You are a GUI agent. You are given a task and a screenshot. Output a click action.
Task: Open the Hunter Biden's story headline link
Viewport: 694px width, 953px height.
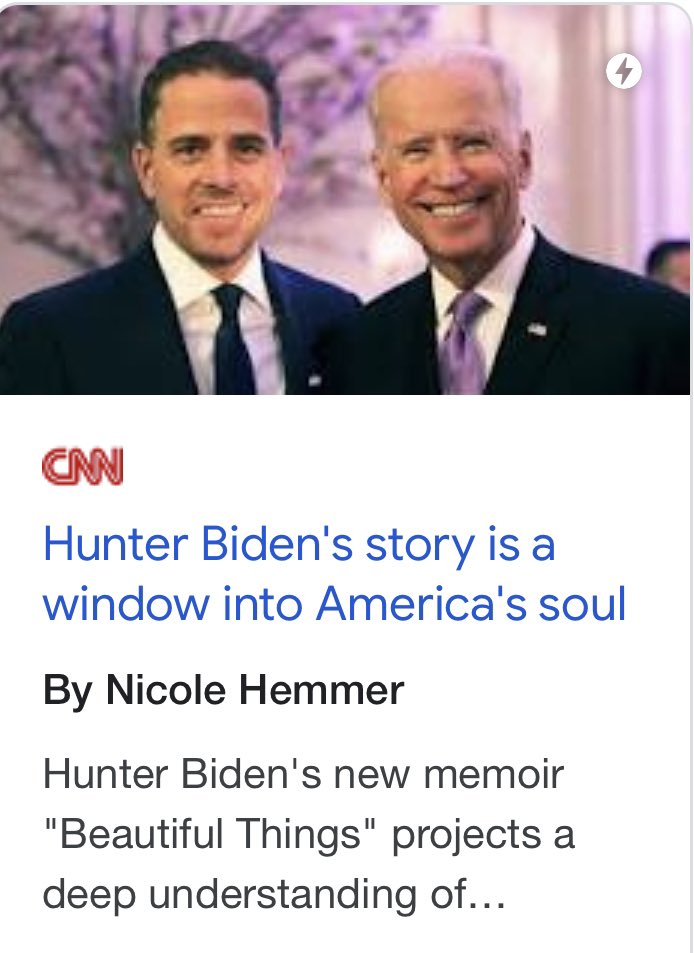coord(334,575)
